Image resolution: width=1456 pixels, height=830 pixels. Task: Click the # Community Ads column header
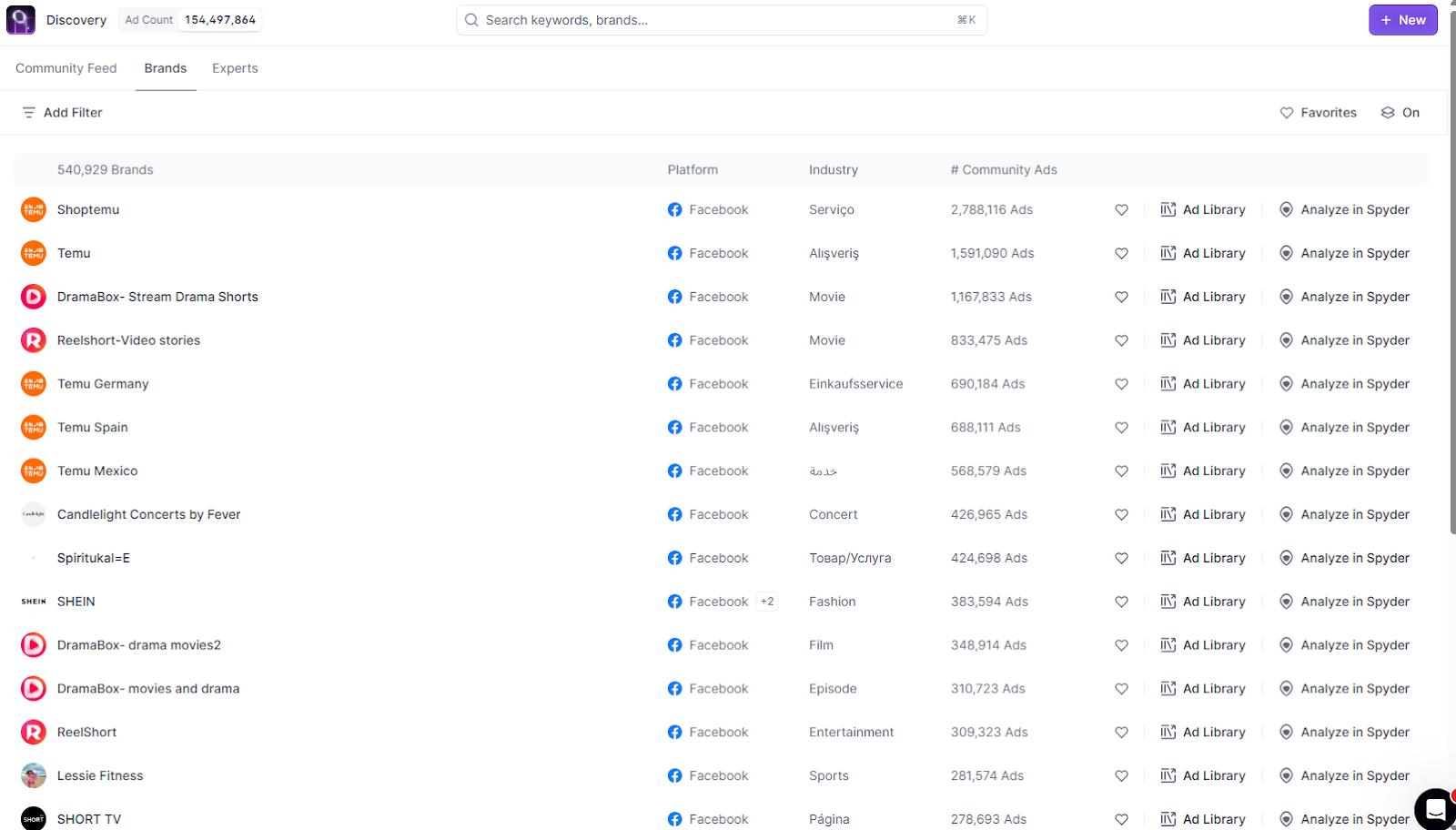1004,169
